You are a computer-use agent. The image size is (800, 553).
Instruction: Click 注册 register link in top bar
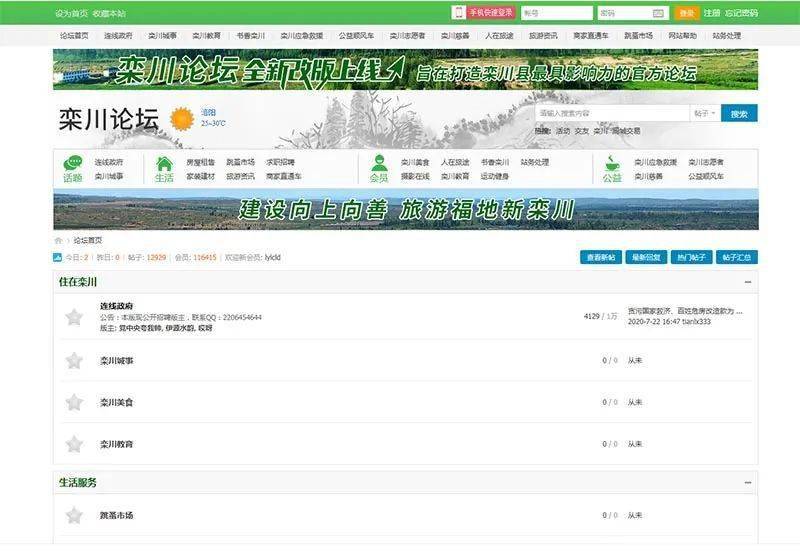[712, 13]
